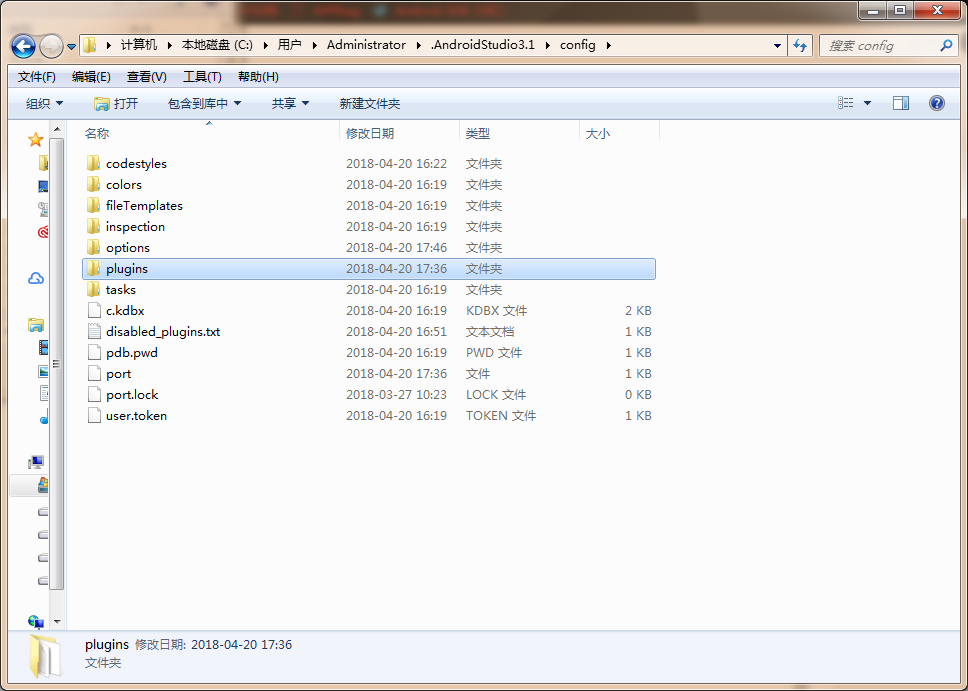Image resolution: width=968 pixels, height=691 pixels.
Task: Select the plugins folder row
Action: point(369,268)
